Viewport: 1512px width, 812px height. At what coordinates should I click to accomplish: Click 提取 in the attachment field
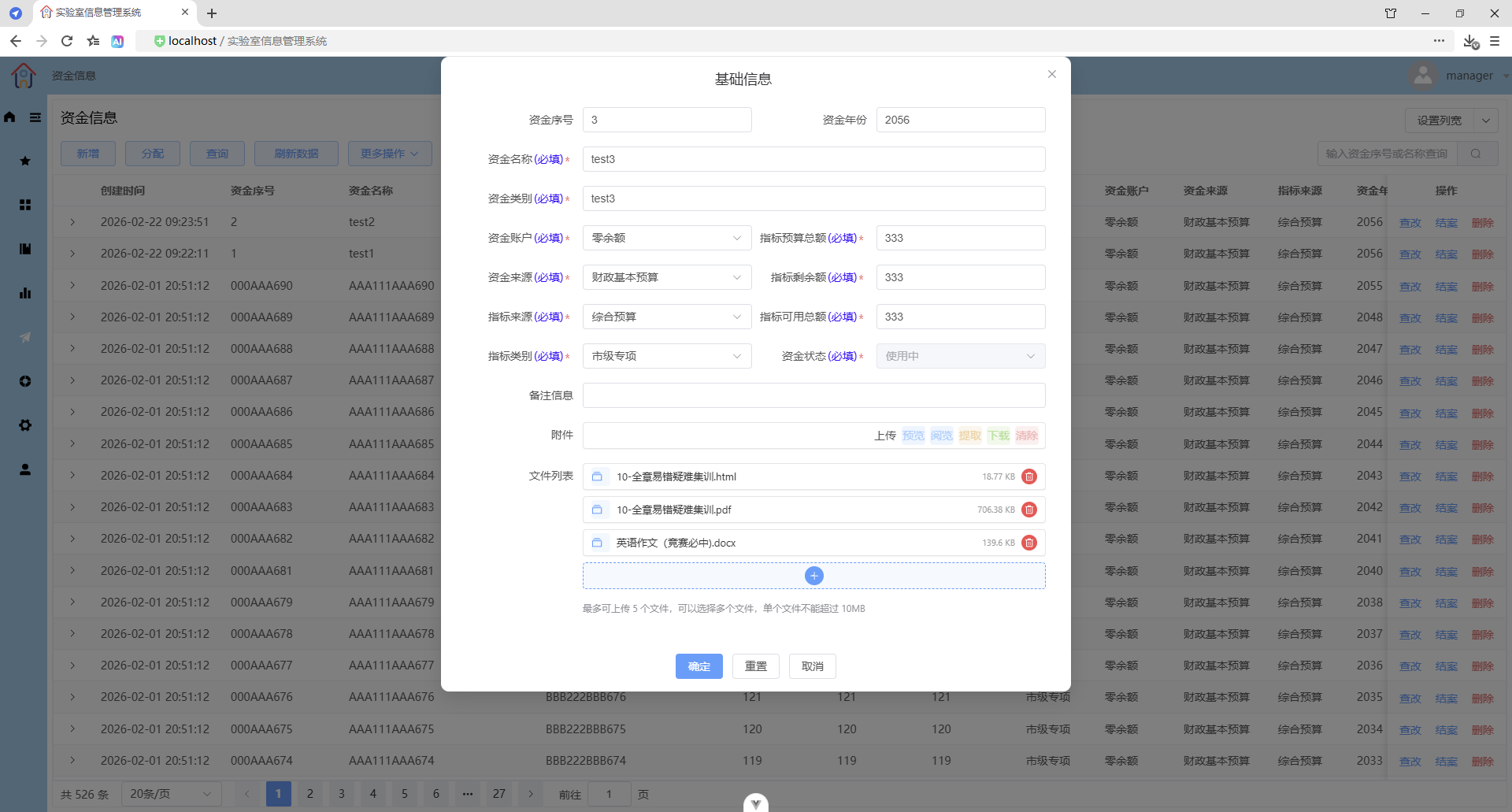tap(970, 436)
